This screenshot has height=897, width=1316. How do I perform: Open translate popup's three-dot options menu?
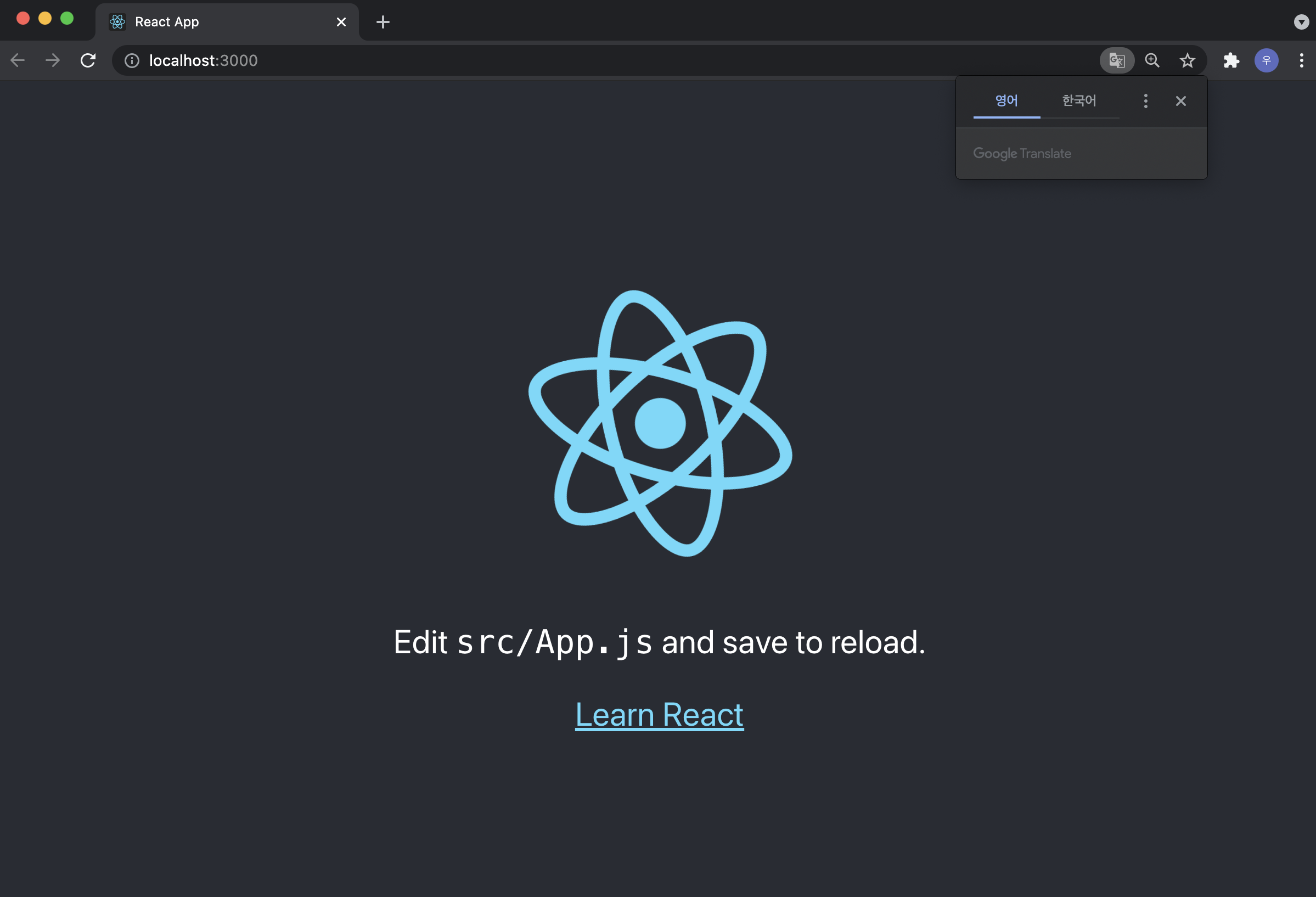pos(1145,102)
